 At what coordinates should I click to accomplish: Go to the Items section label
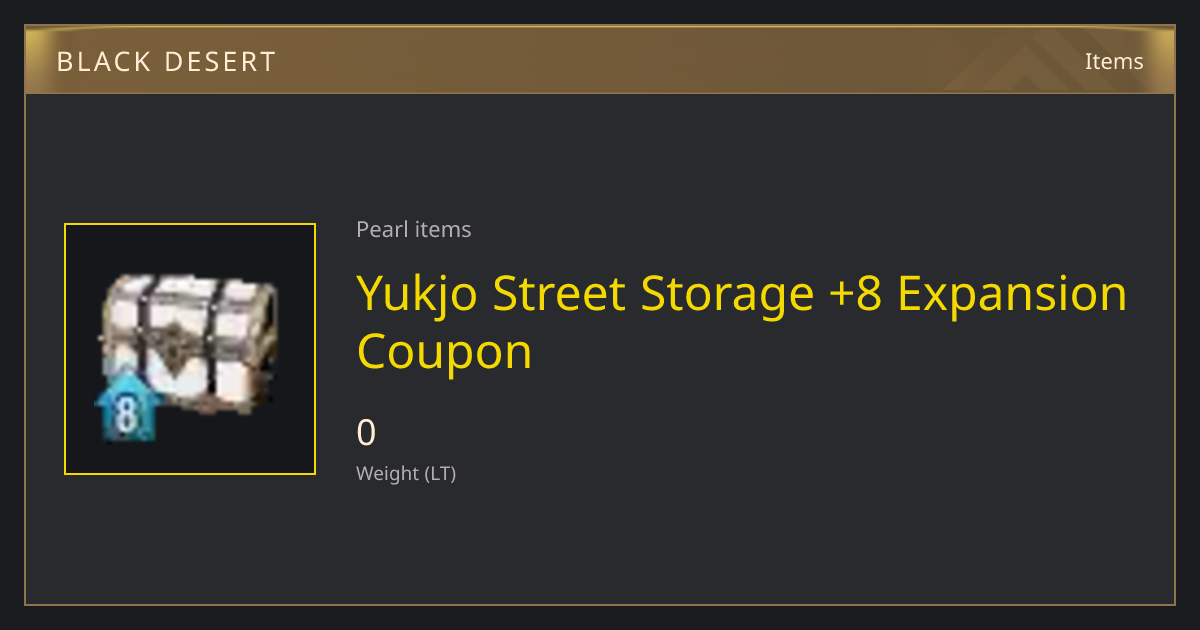1114,61
